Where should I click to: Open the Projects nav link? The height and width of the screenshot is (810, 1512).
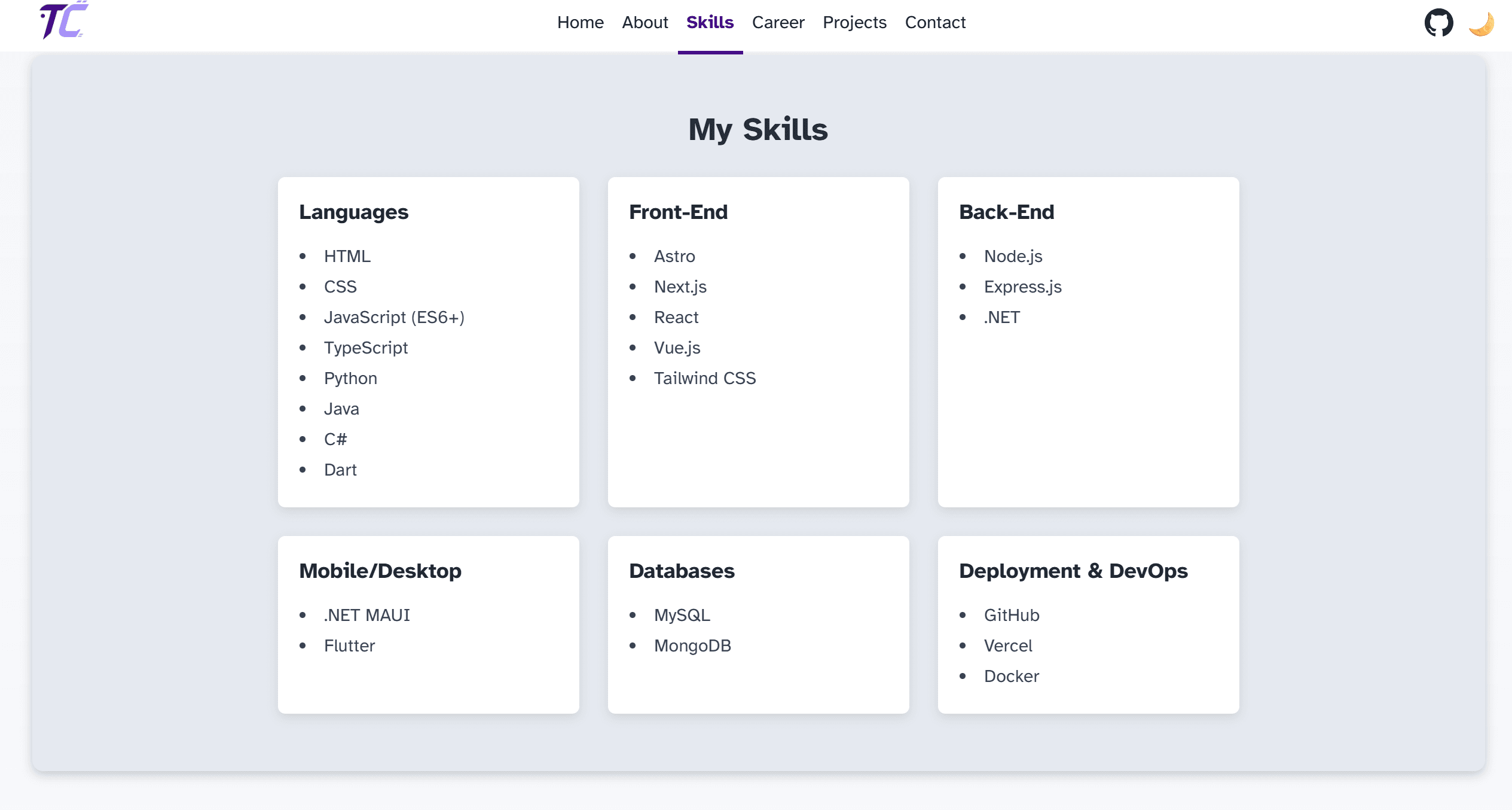pos(854,23)
